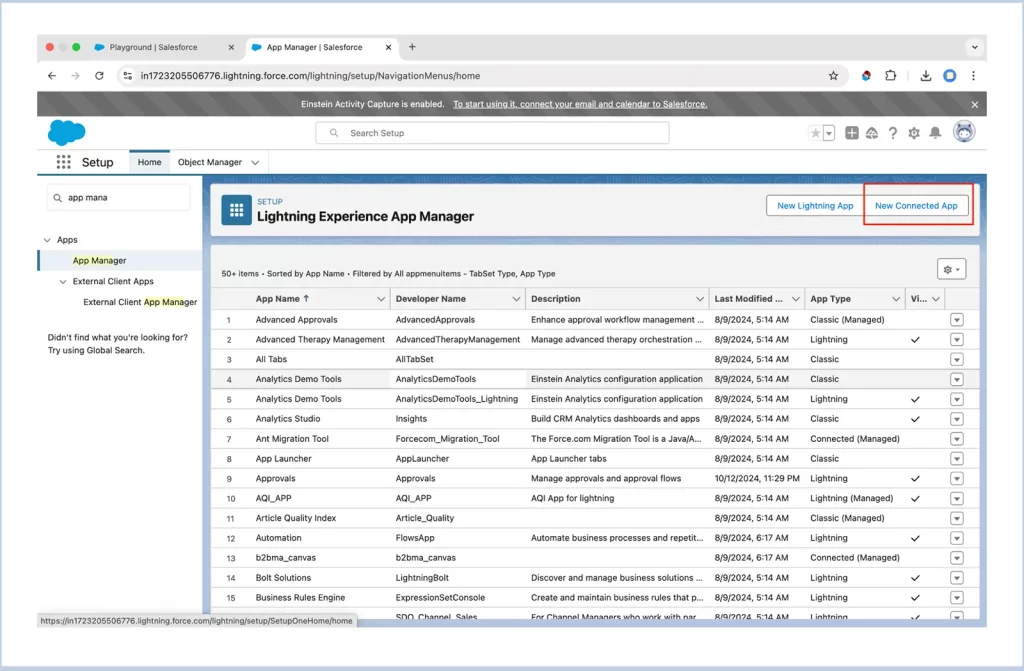Click the b2bma_canvas app name cell
The image size is (1024, 671).
pos(285,558)
